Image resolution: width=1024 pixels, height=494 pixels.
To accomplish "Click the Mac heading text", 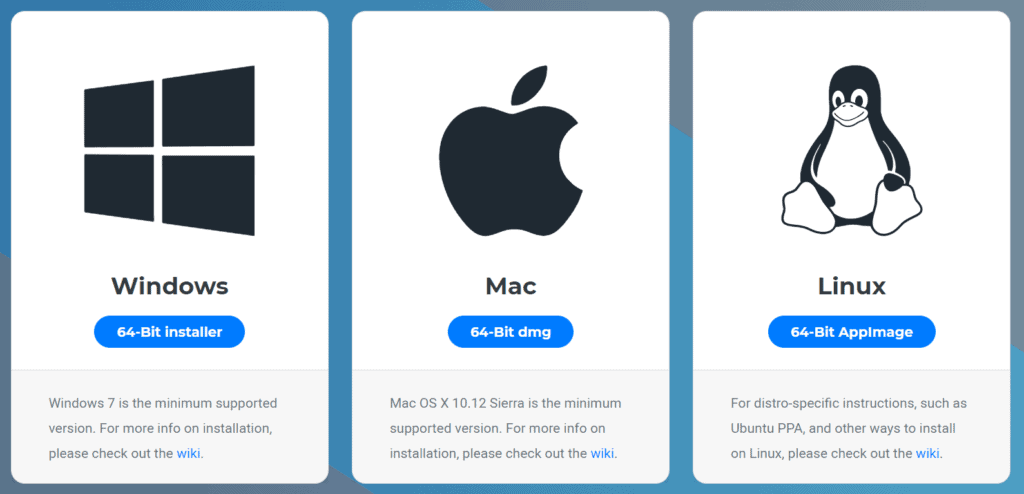I will coord(511,286).
